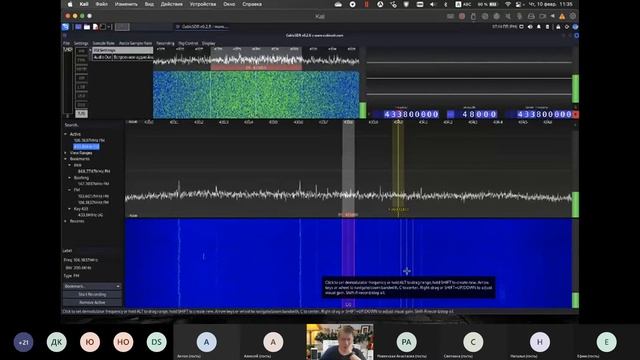This screenshot has width=640, height=360.
Task: Click orange warning triangle in VM toolbar
Action: (562, 16)
